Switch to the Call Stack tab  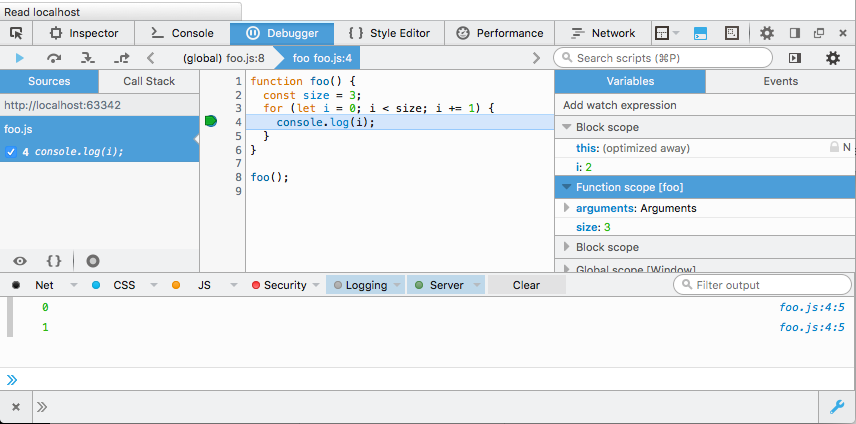(x=149, y=81)
